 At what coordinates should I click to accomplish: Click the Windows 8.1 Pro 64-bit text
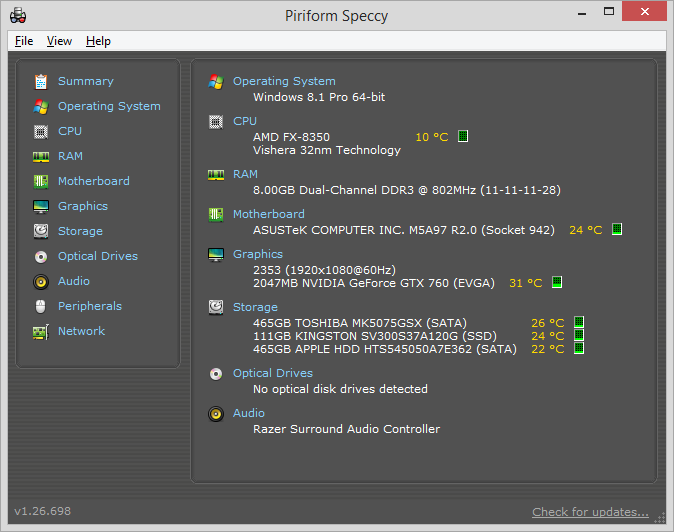[319, 97]
